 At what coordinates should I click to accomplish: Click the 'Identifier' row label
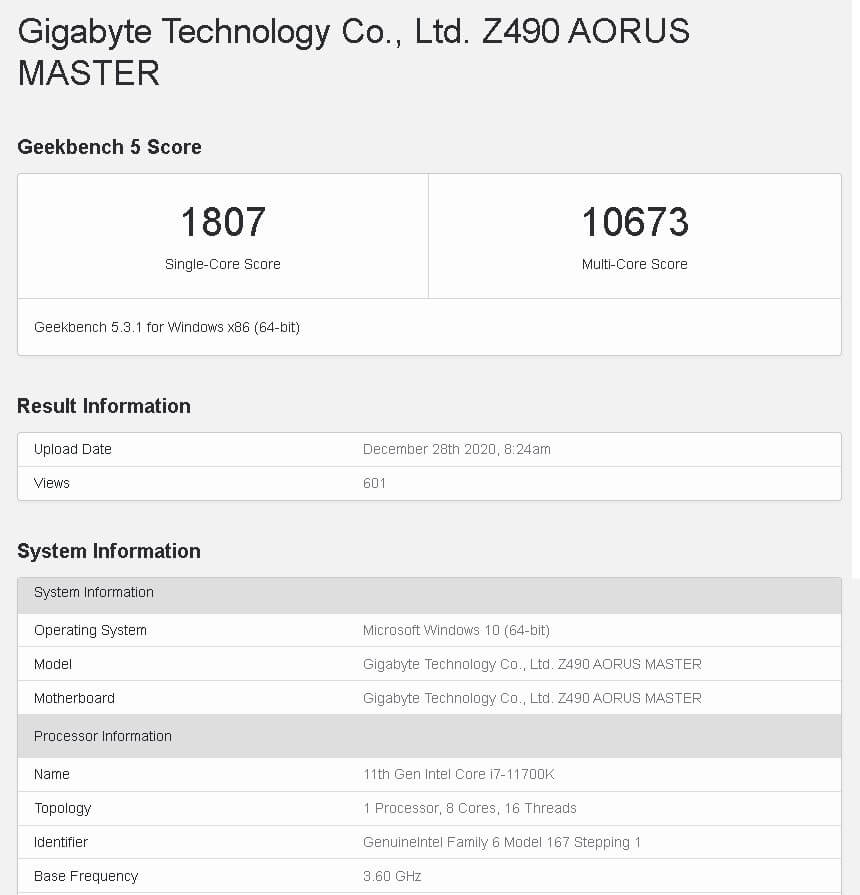(60, 842)
